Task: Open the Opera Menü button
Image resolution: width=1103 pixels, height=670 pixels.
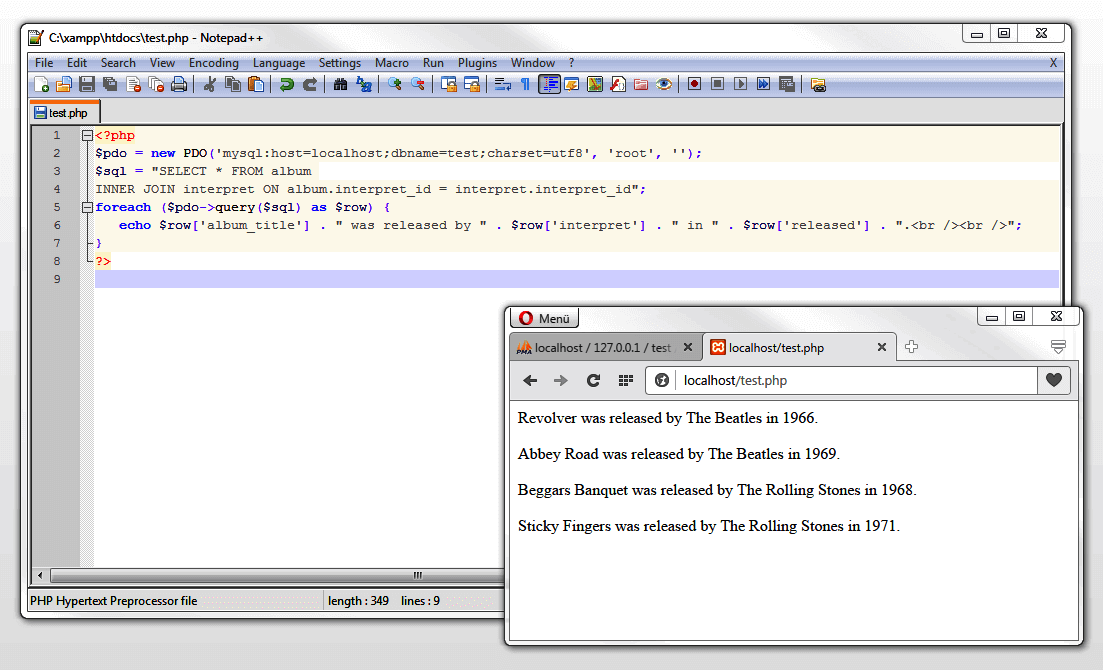Action: (x=543, y=317)
